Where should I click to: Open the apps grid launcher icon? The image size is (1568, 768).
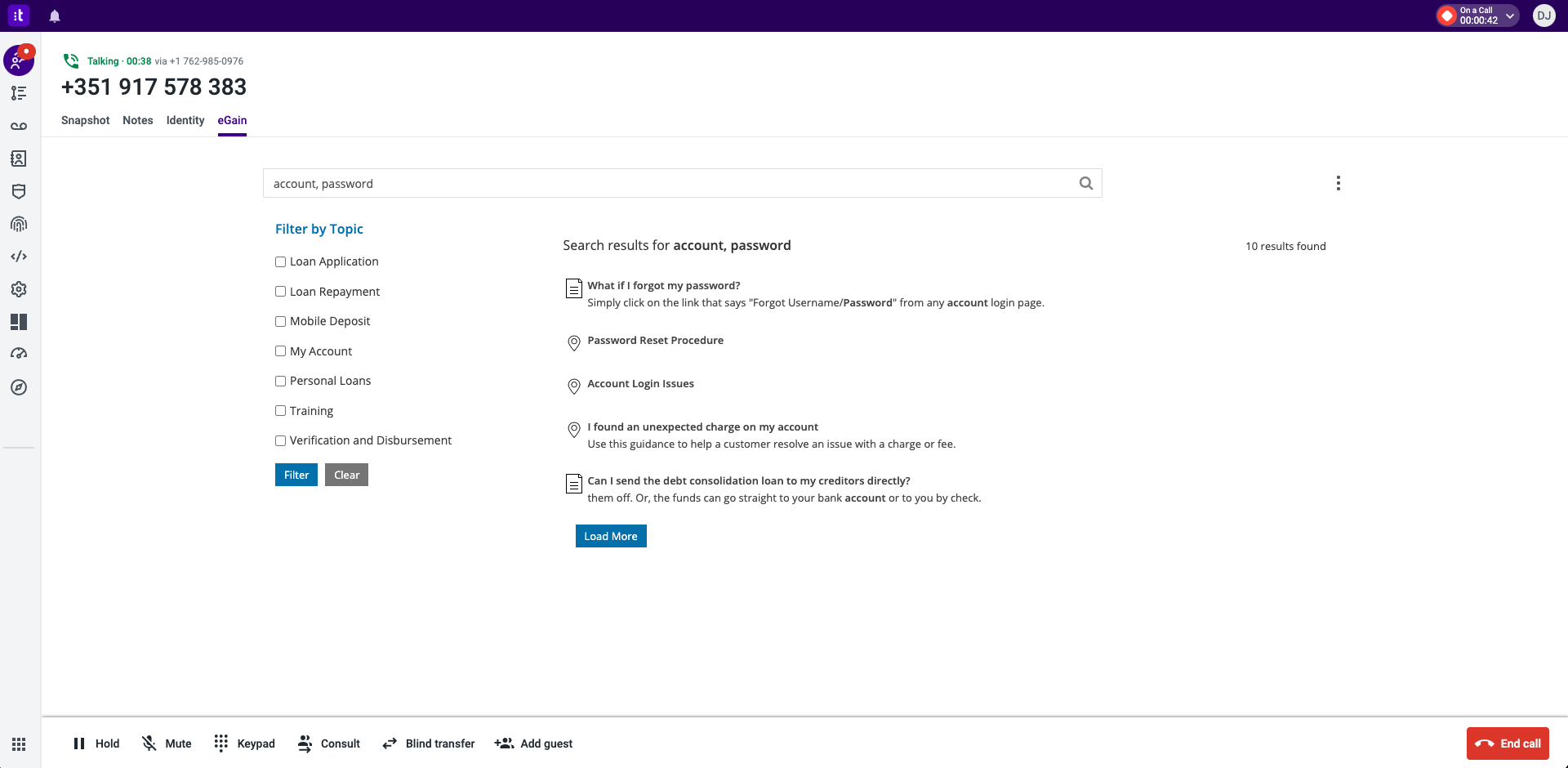[x=19, y=744]
